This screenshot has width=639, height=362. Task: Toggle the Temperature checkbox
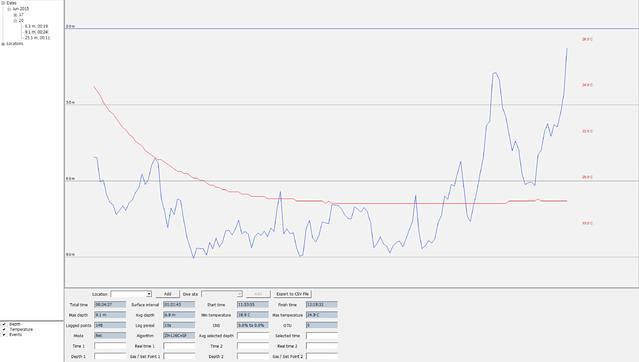(x=4, y=329)
